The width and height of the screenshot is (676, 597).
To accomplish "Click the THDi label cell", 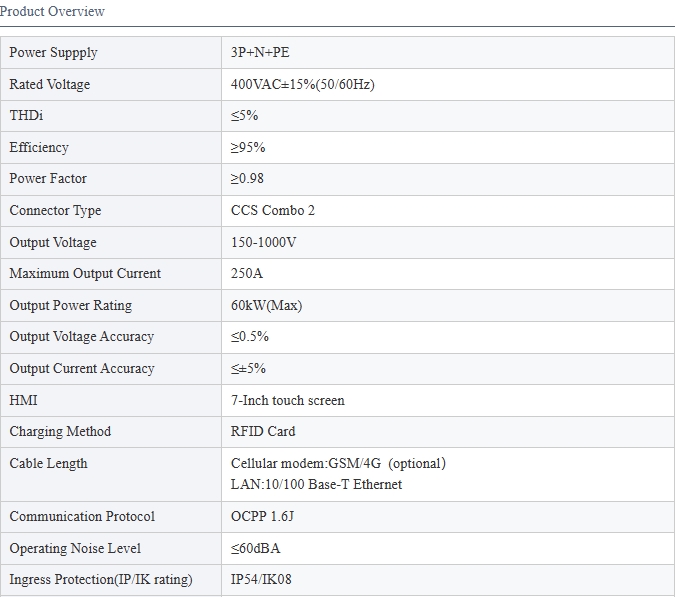I will tap(27, 116).
